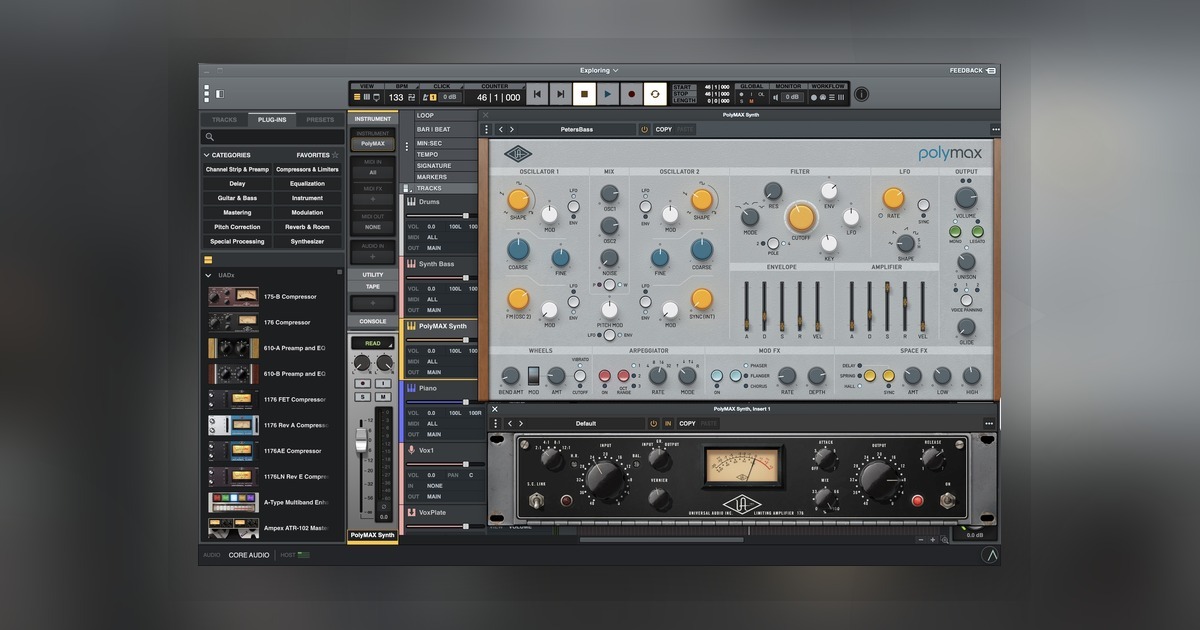
Task: Open the info circle icon beside Workflow
Action: click(861, 95)
